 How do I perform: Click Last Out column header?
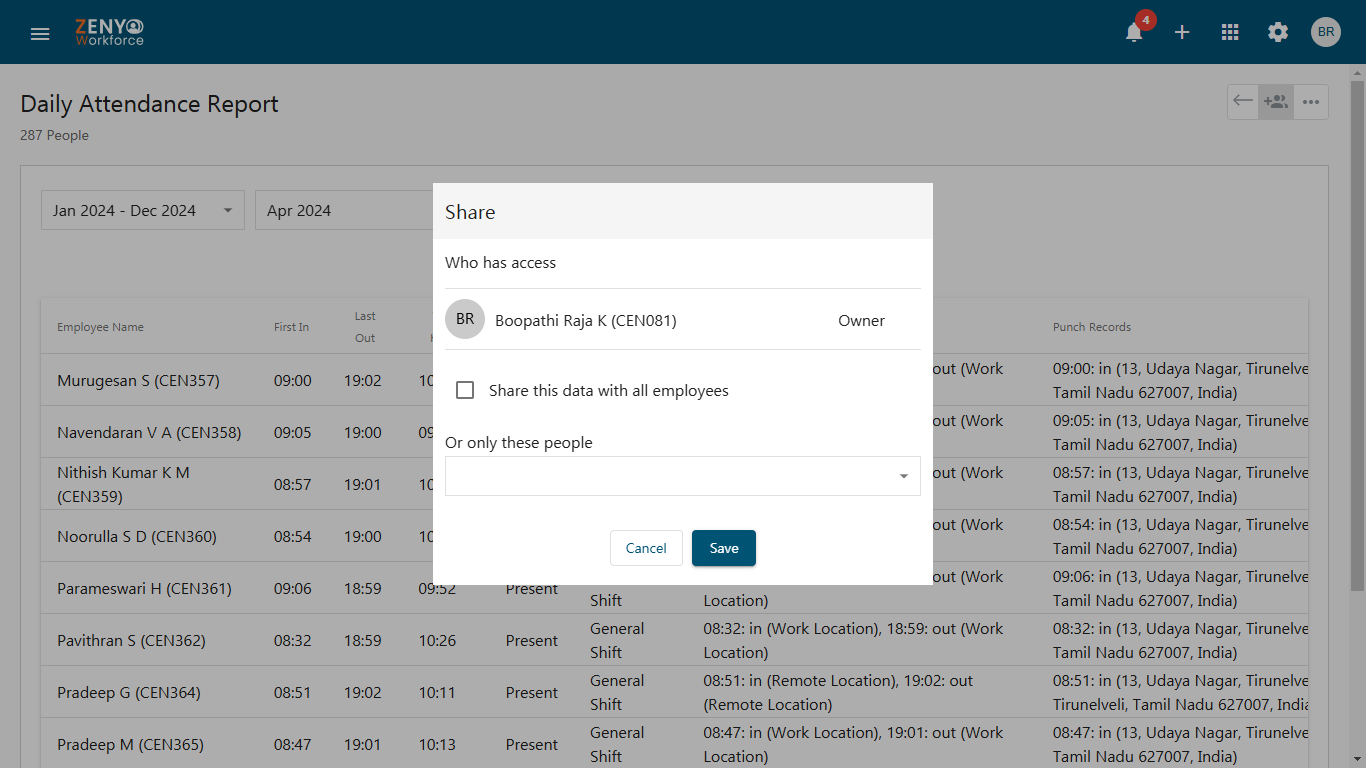(365, 327)
